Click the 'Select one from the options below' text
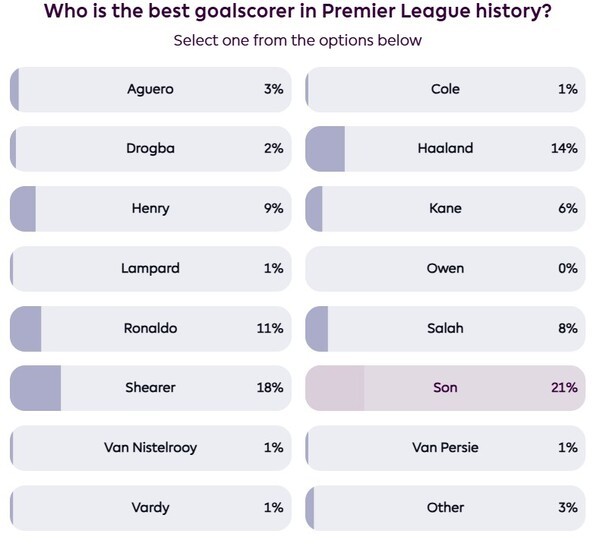The image size is (600, 556). [x=298, y=41]
